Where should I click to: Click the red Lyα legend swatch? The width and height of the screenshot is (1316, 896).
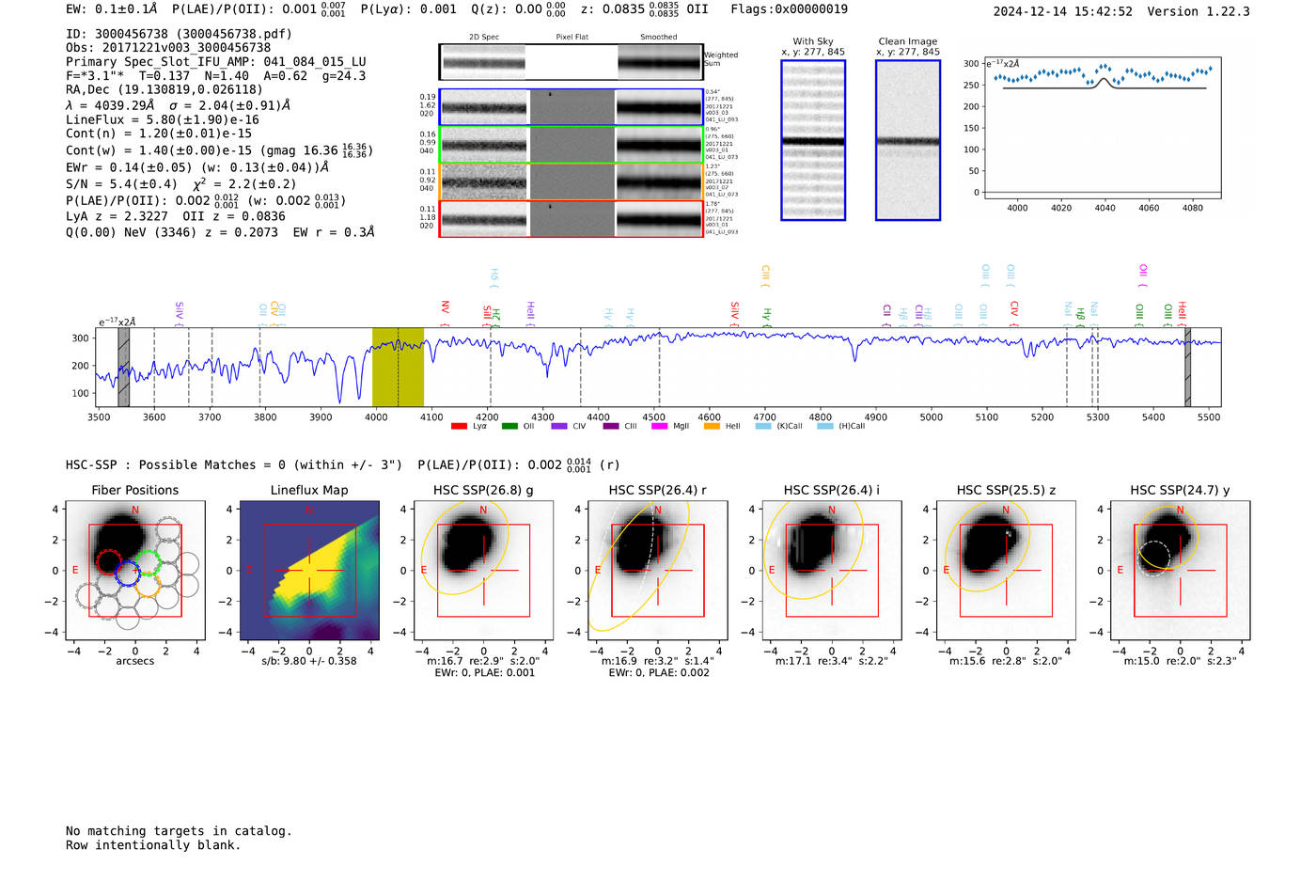[x=459, y=426]
